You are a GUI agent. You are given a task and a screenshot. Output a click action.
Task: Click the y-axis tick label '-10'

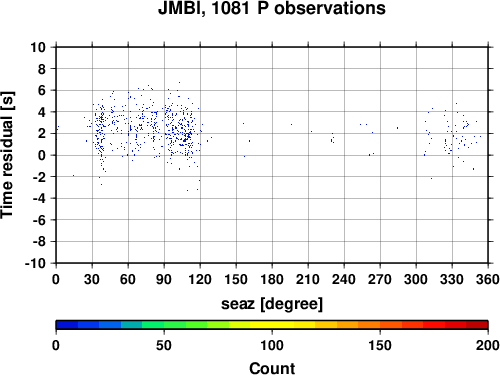35,263
